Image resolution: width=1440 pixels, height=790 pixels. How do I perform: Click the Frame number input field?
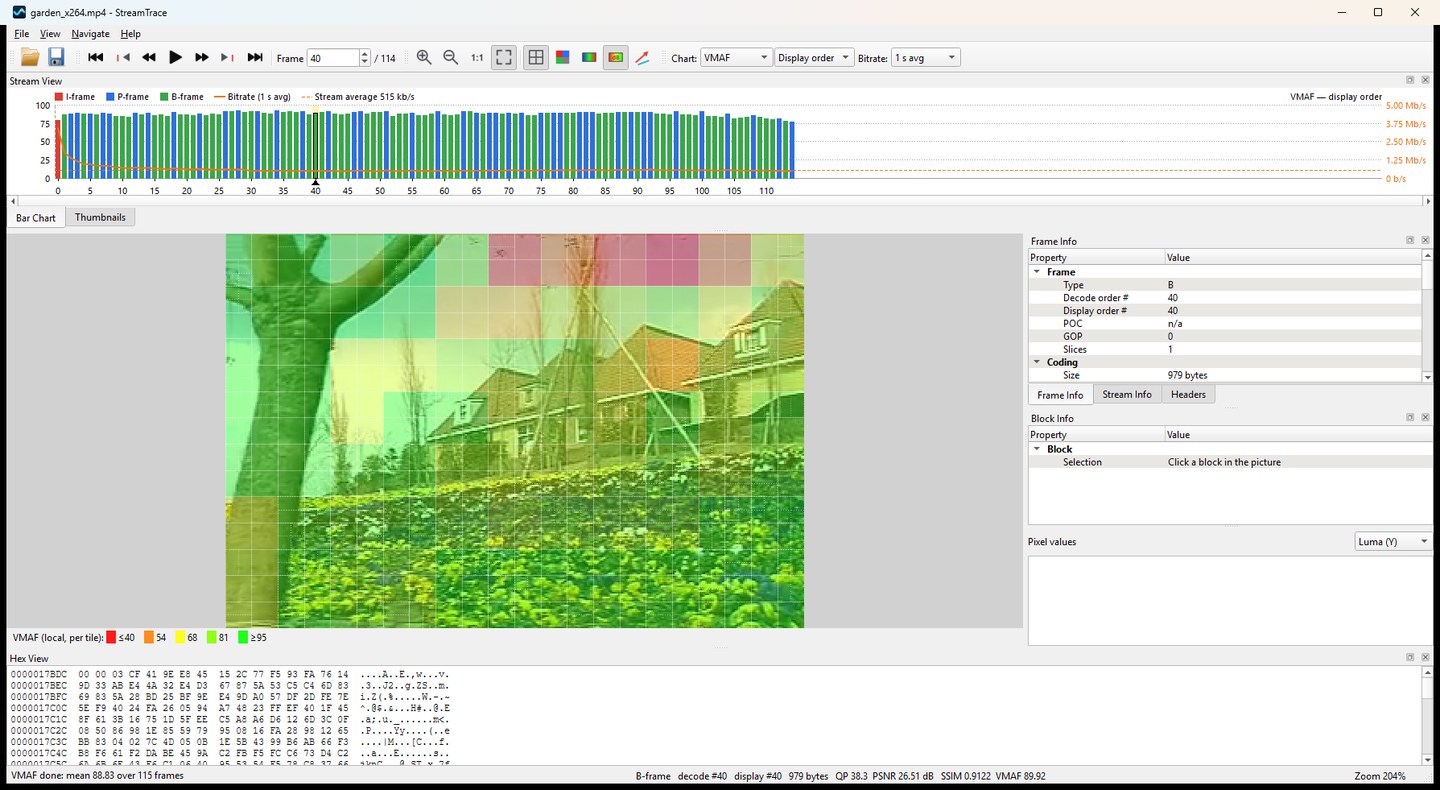coord(332,58)
